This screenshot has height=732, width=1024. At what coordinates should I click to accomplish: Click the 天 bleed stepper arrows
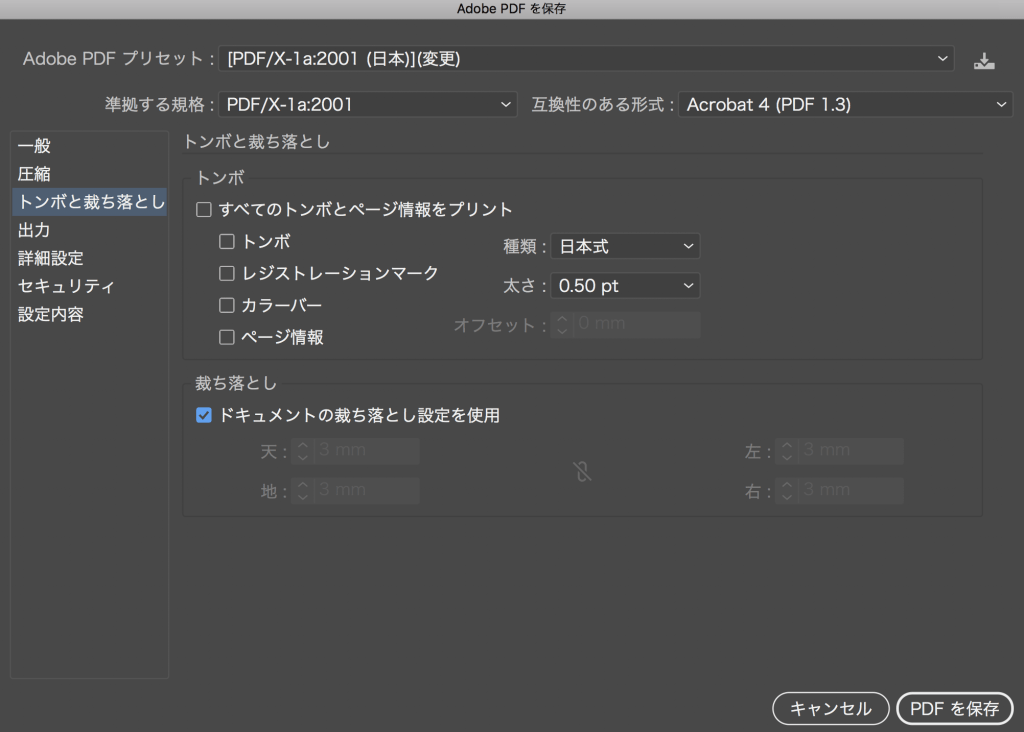tap(302, 451)
